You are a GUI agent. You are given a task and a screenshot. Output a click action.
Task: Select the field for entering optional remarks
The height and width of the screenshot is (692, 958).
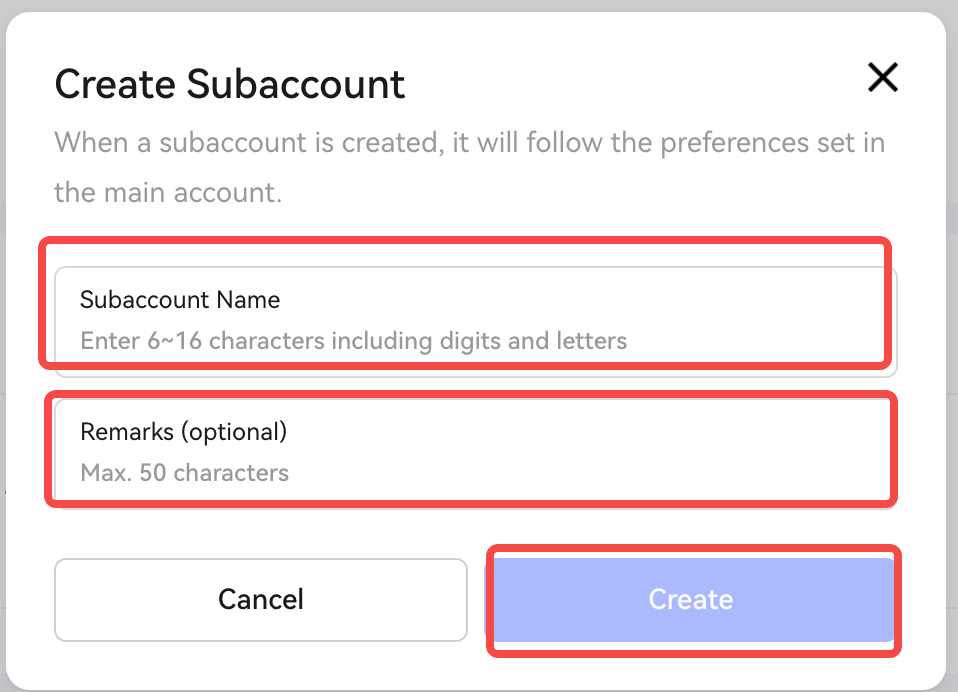tap(475, 453)
